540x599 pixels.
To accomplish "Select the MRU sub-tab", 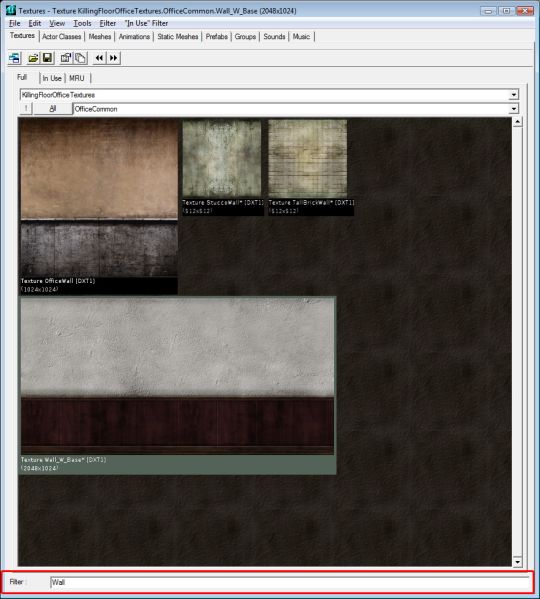I will click(x=77, y=78).
